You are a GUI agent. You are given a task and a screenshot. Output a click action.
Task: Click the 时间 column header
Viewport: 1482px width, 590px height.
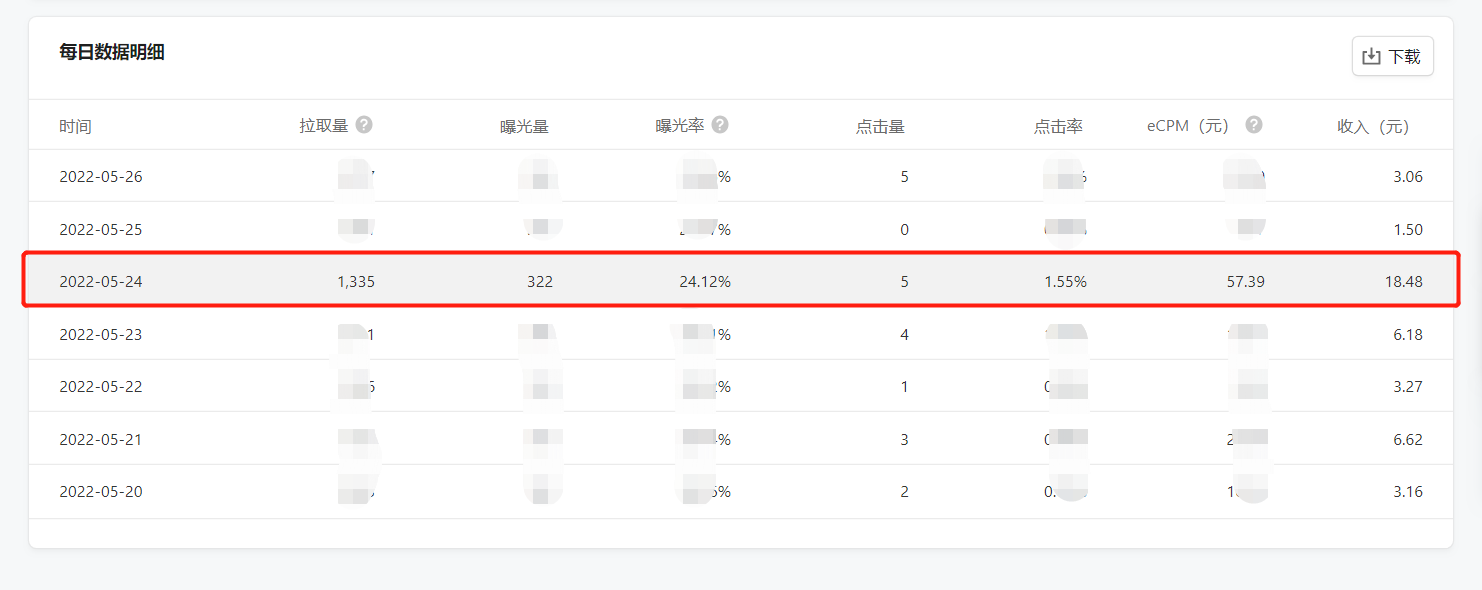75,127
